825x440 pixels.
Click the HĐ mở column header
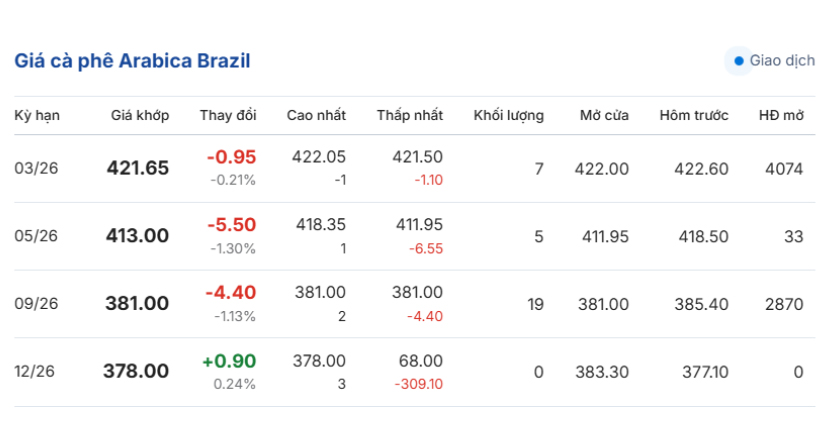click(781, 115)
